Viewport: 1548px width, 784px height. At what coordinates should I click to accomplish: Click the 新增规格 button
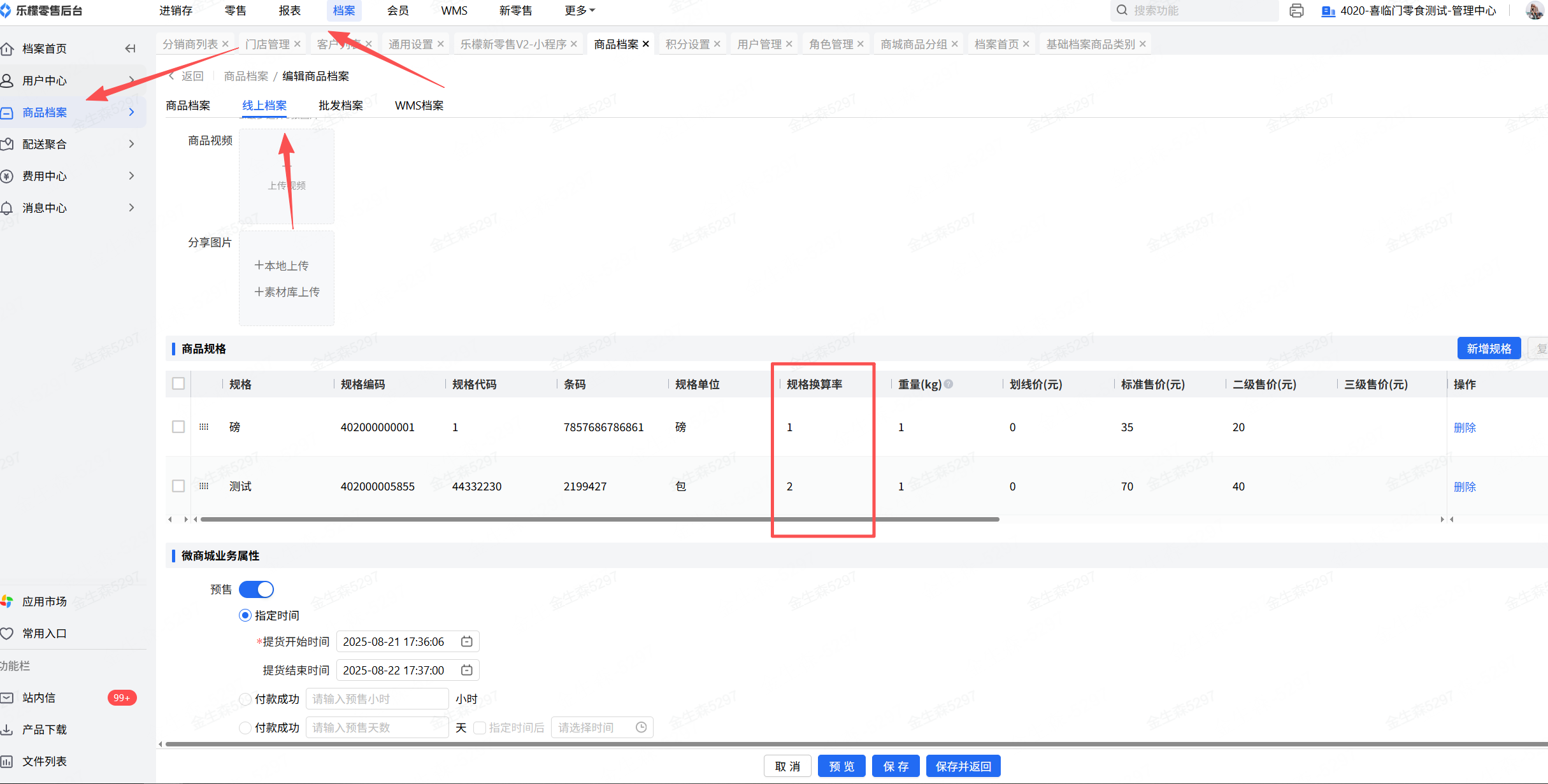1488,348
